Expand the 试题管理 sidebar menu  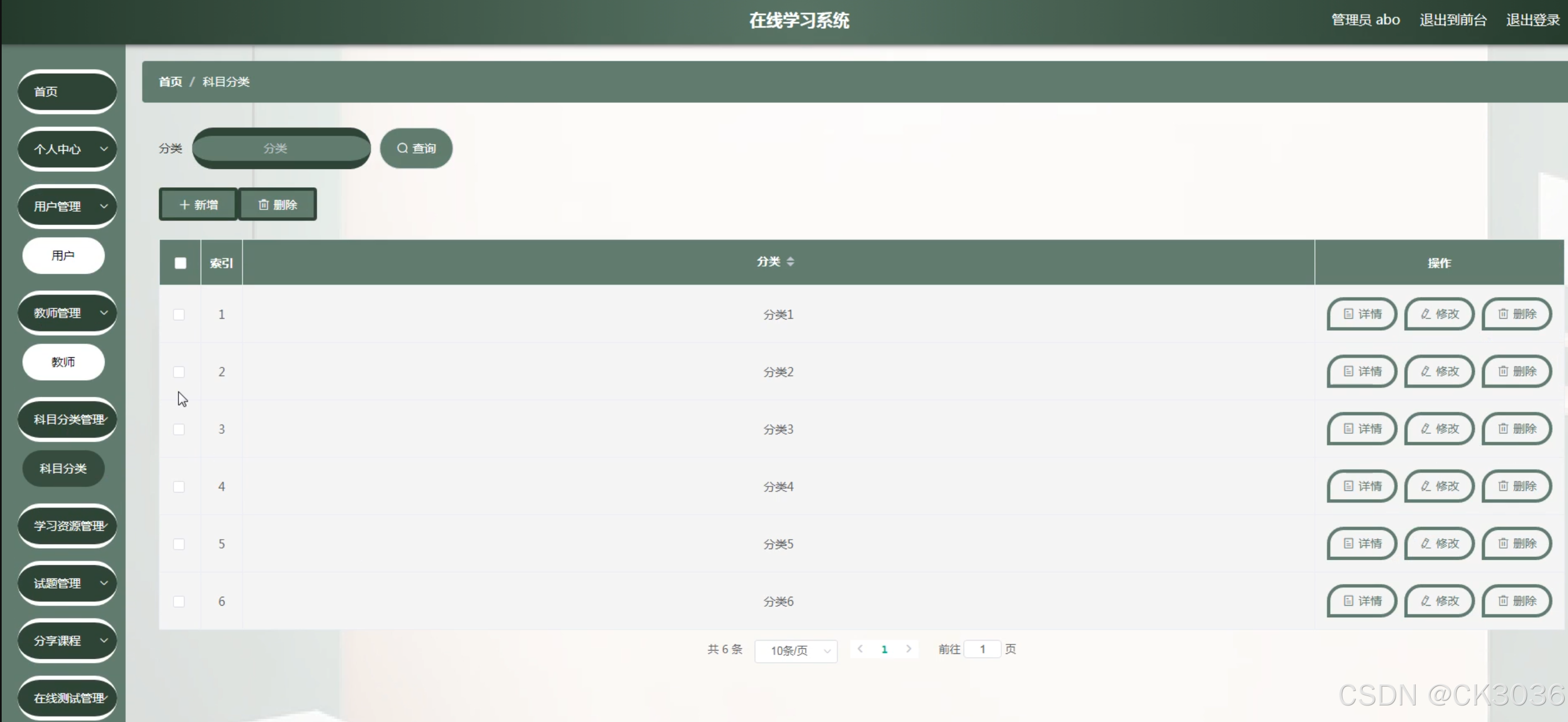coord(67,583)
